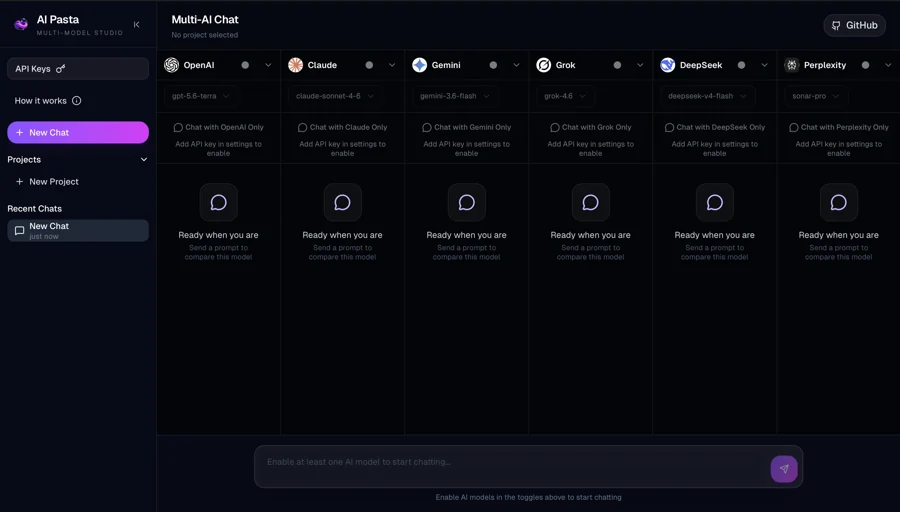Open the gpt-5.6-terra model dropdown
The width and height of the screenshot is (900, 512).
point(200,96)
